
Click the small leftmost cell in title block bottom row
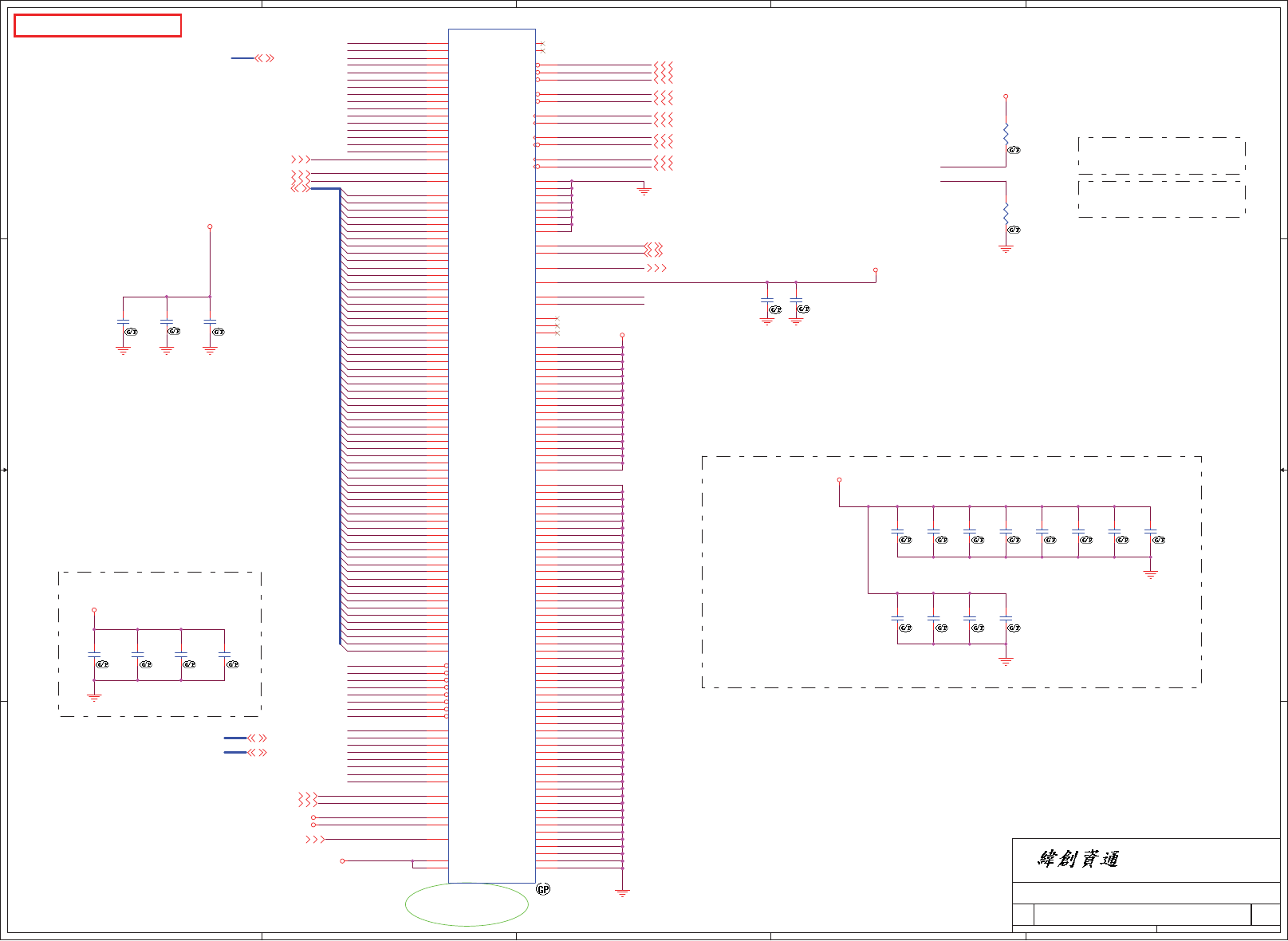[x=1023, y=915]
